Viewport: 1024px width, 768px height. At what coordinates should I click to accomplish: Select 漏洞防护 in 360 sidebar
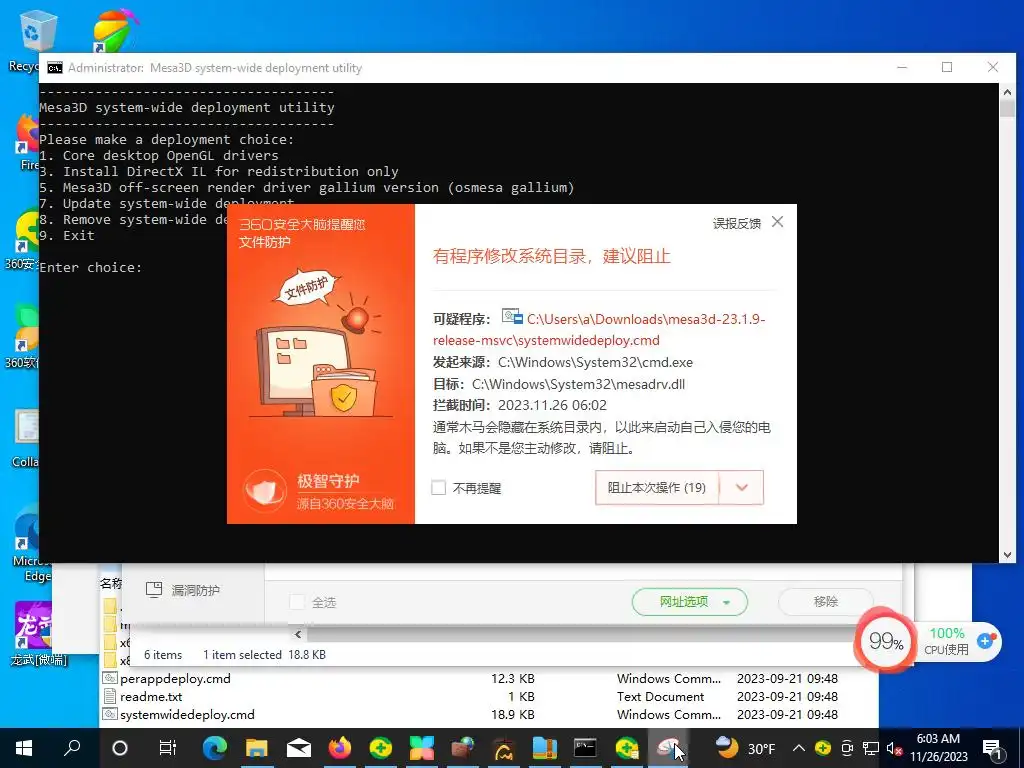pyautogui.click(x=183, y=590)
